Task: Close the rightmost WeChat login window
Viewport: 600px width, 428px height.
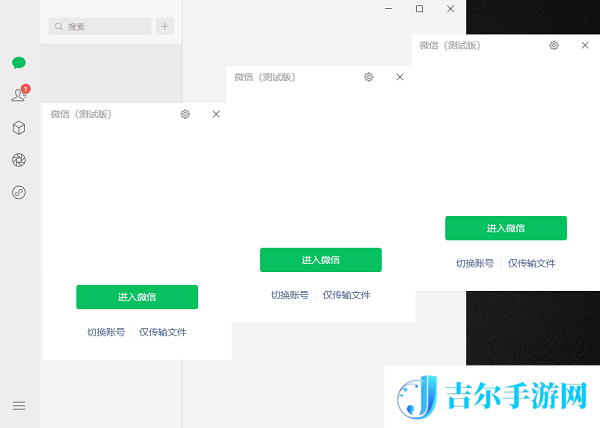Action: click(x=585, y=45)
